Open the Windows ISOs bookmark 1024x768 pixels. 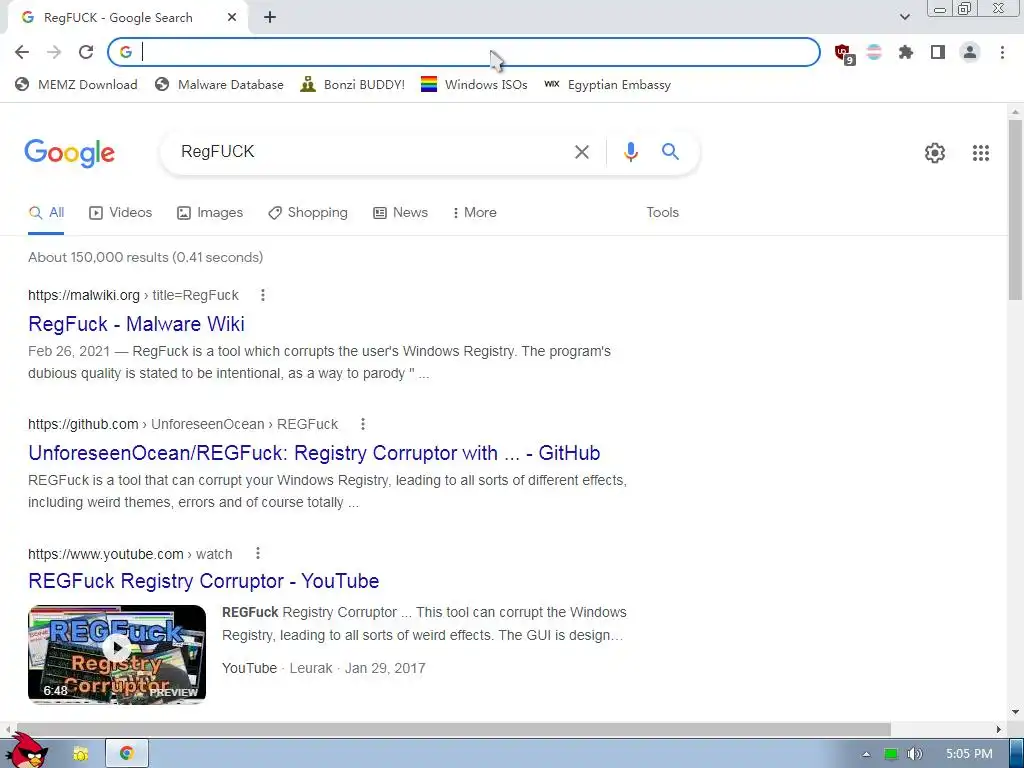[x=474, y=84]
